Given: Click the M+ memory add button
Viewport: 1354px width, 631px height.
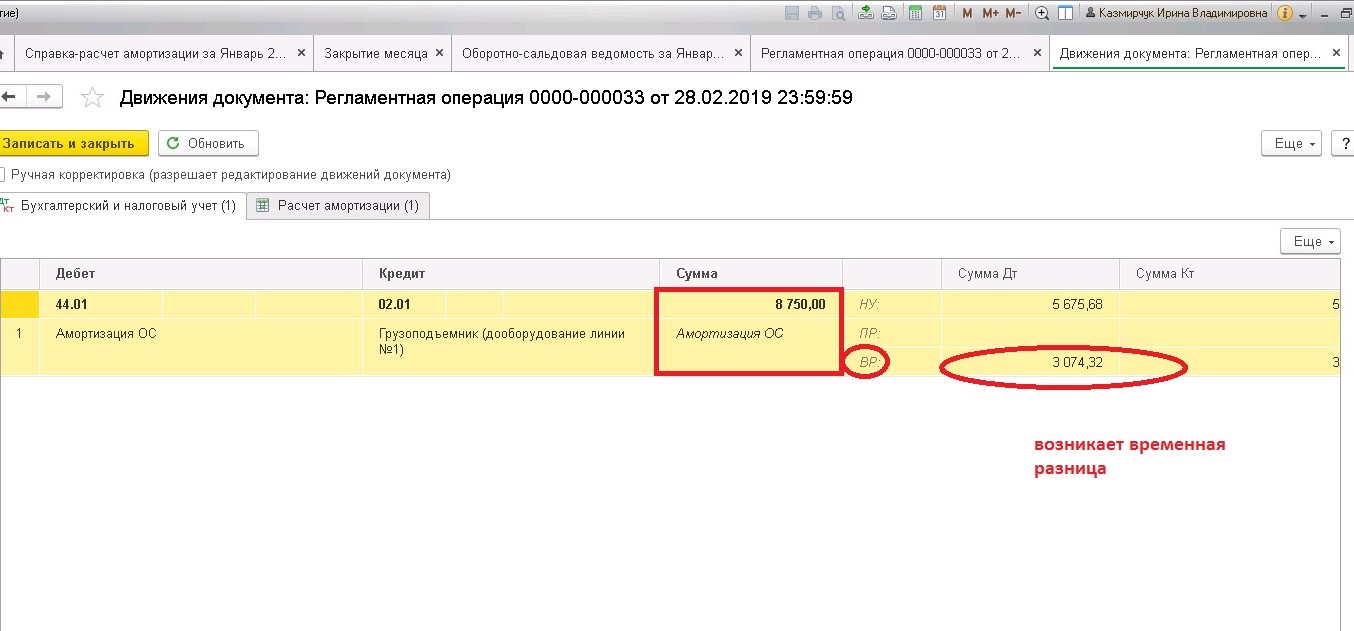Looking at the screenshot, I should 990,13.
